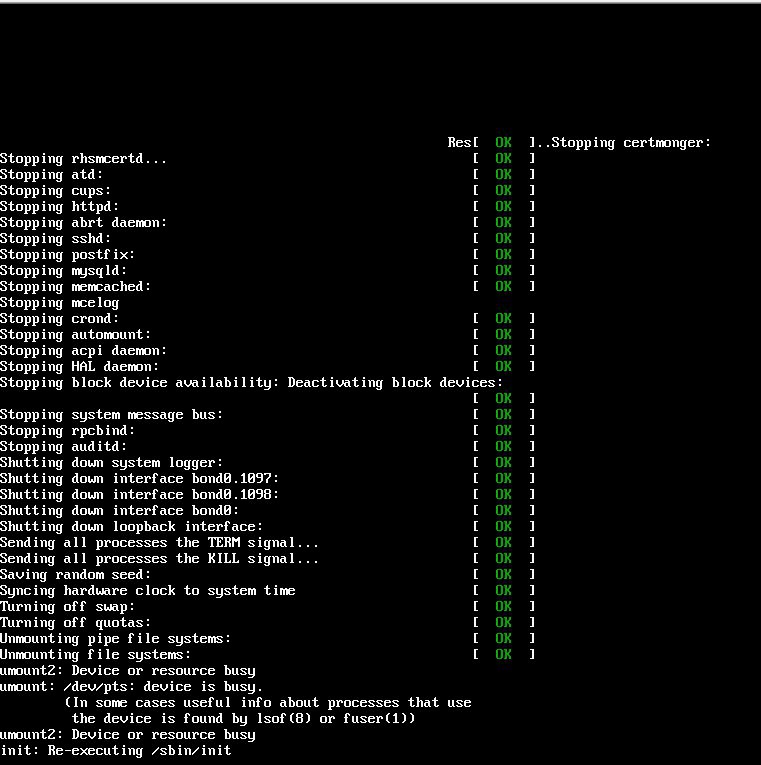Click the 'In some cases useful info' line
The height and width of the screenshot is (765, 761).
pos(268,703)
